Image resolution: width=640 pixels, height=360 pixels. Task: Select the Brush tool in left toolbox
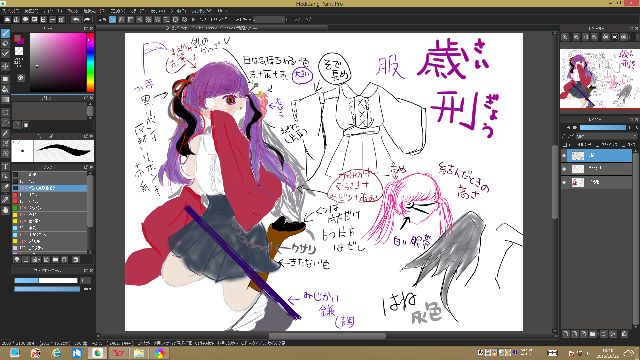(x=5, y=33)
